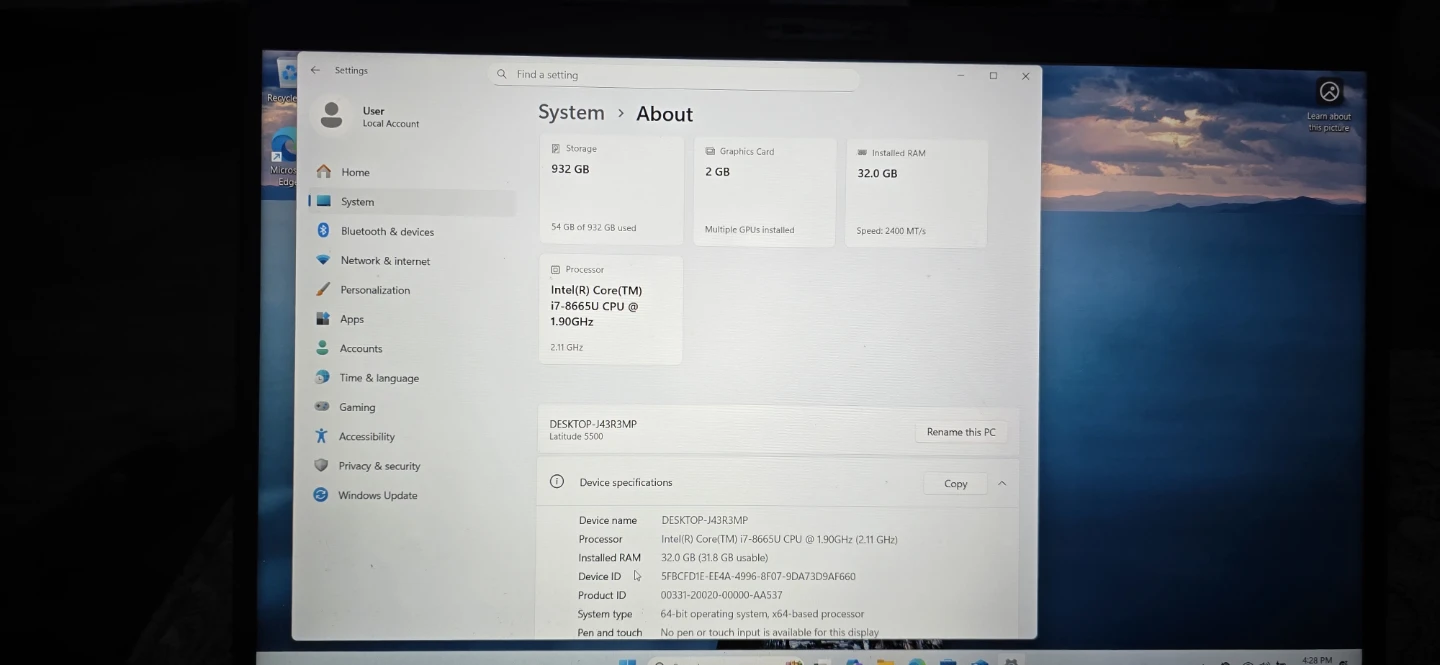Open the Graphics Card 2 GB card
This screenshot has height=665, width=1440.
pos(765,192)
